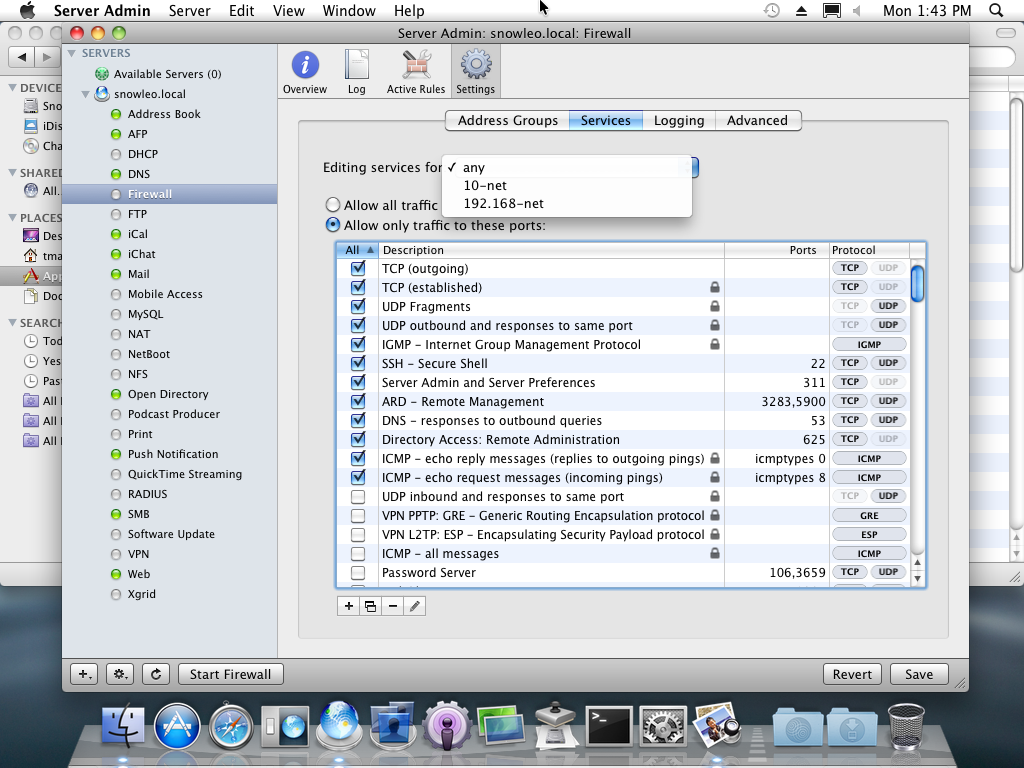
Task: Collapse the SHARED section in Finder window
Action: point(12,172)
